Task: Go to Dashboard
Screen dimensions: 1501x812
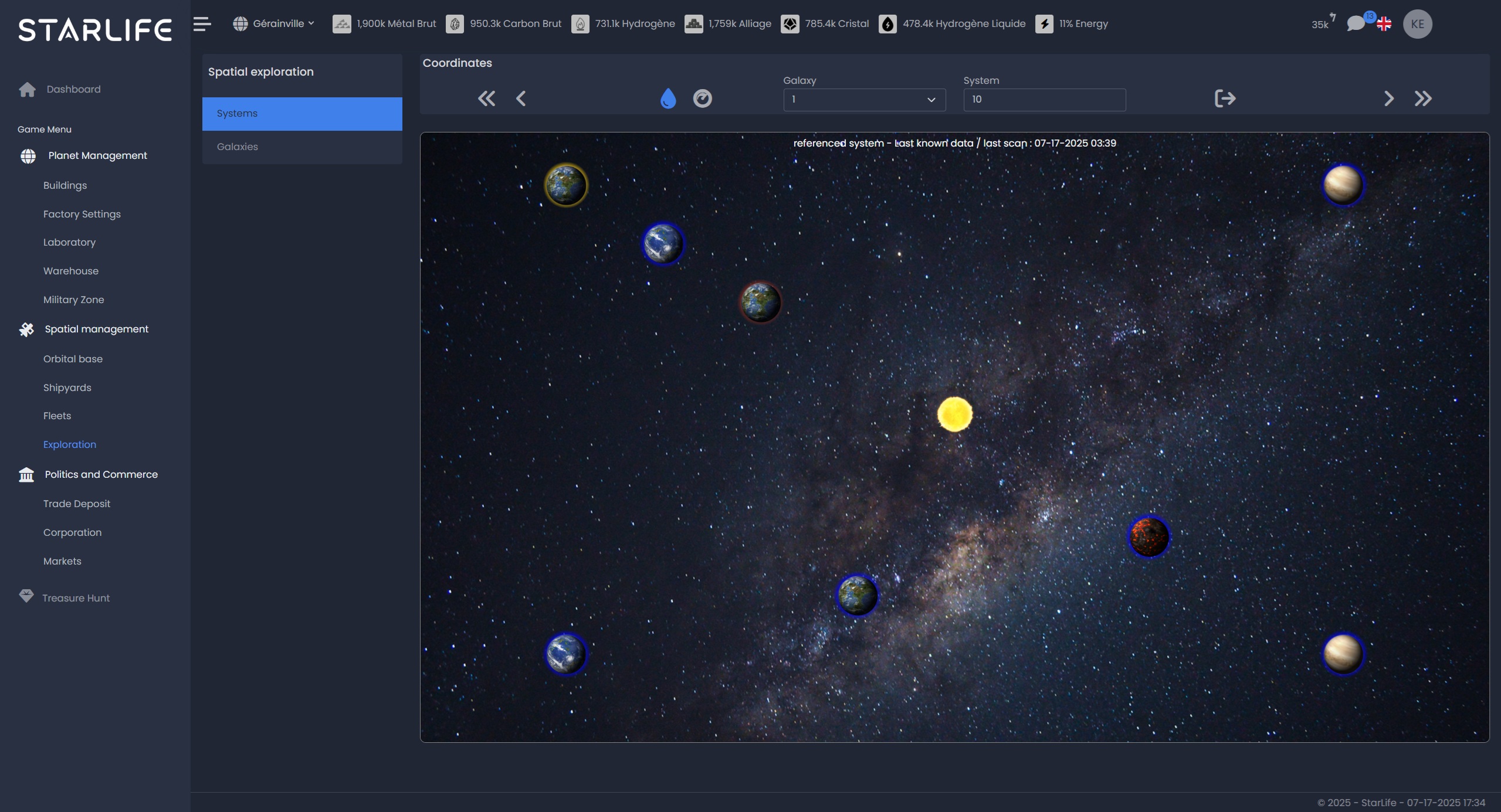Action: [x=73, y=89]
